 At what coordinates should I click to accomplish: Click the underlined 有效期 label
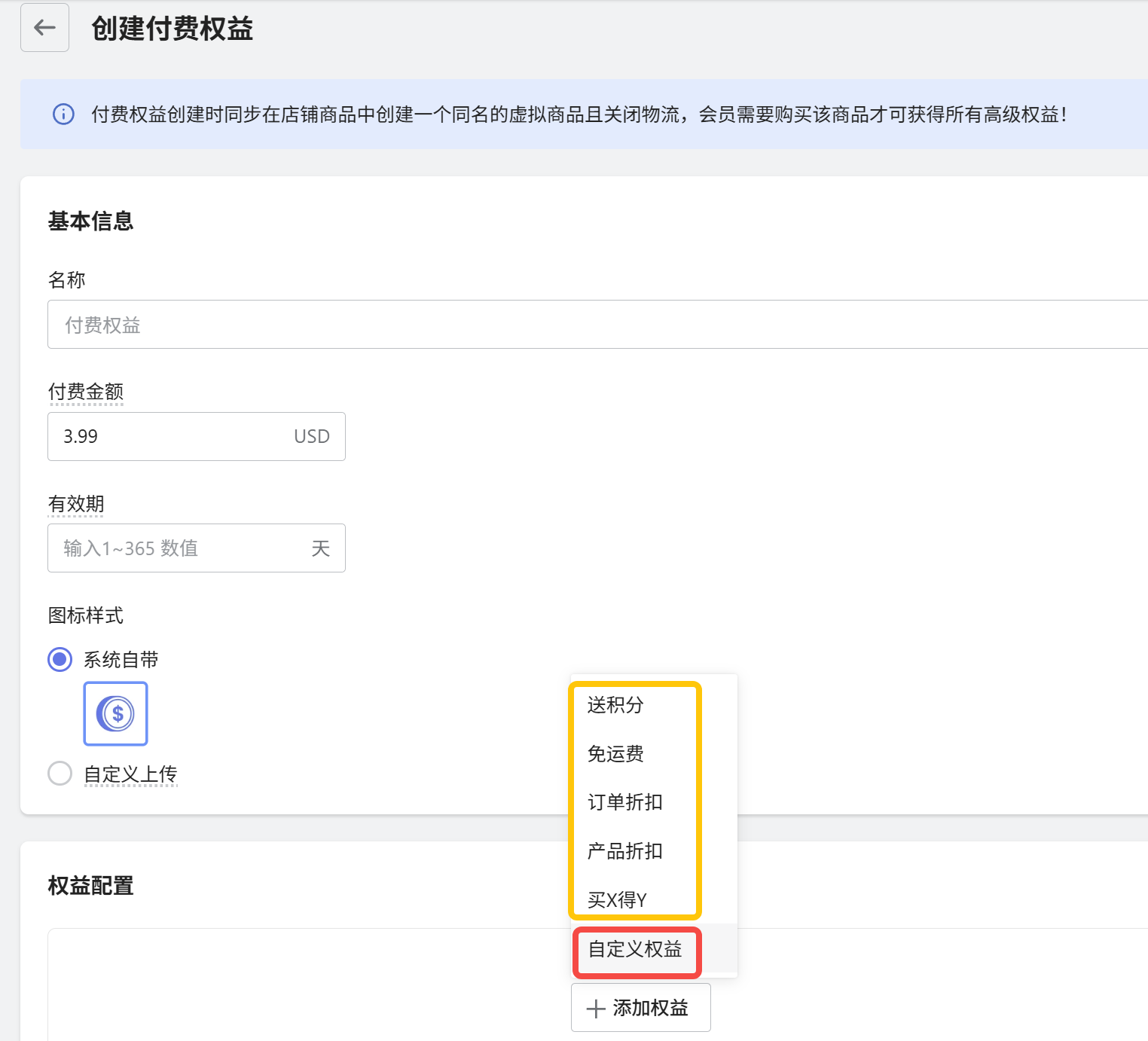(x=76, y=504)
